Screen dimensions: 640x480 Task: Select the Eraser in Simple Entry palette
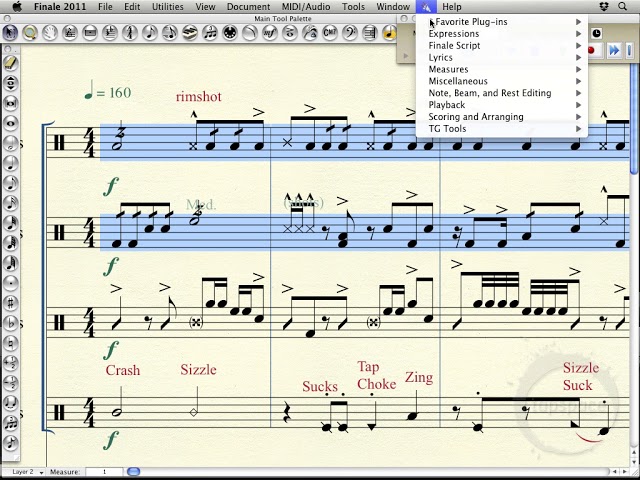pos(11,63)
